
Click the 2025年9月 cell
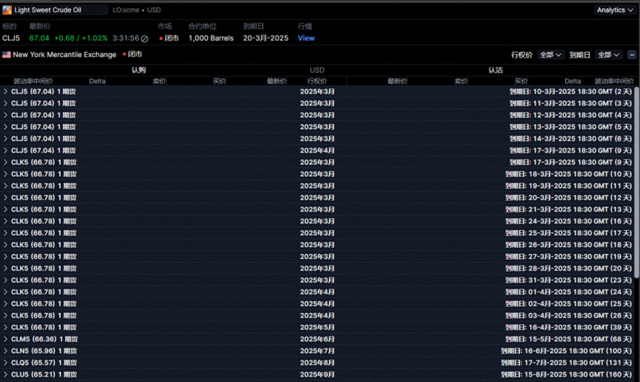pyautogui.click(x=317, y=375)
